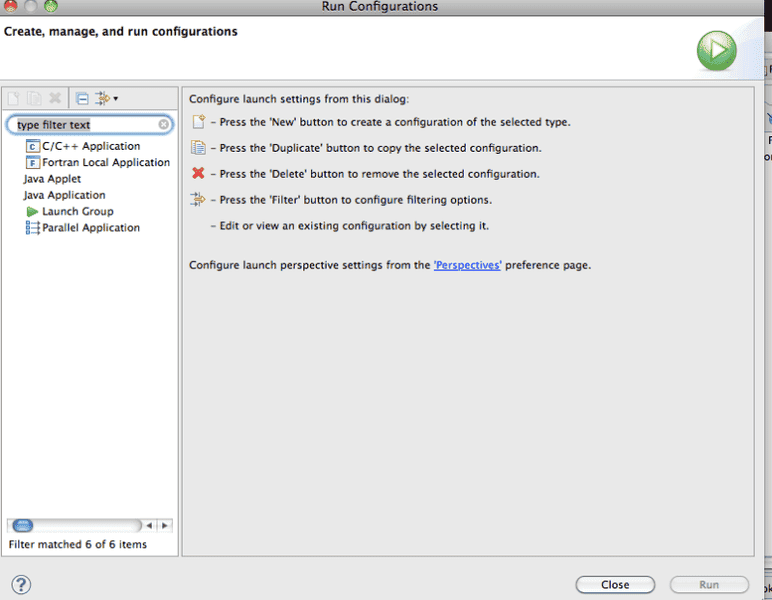Click the New launch configuration icon
Viewport: 772px width, 600px height.
pyautogui.click(x=14, y=98)
